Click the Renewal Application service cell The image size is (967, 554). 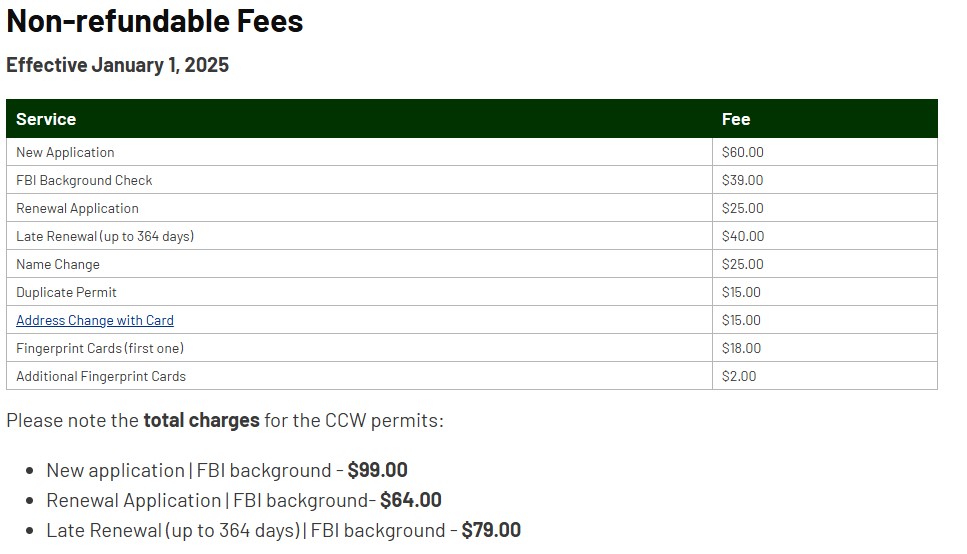point(77,209)
